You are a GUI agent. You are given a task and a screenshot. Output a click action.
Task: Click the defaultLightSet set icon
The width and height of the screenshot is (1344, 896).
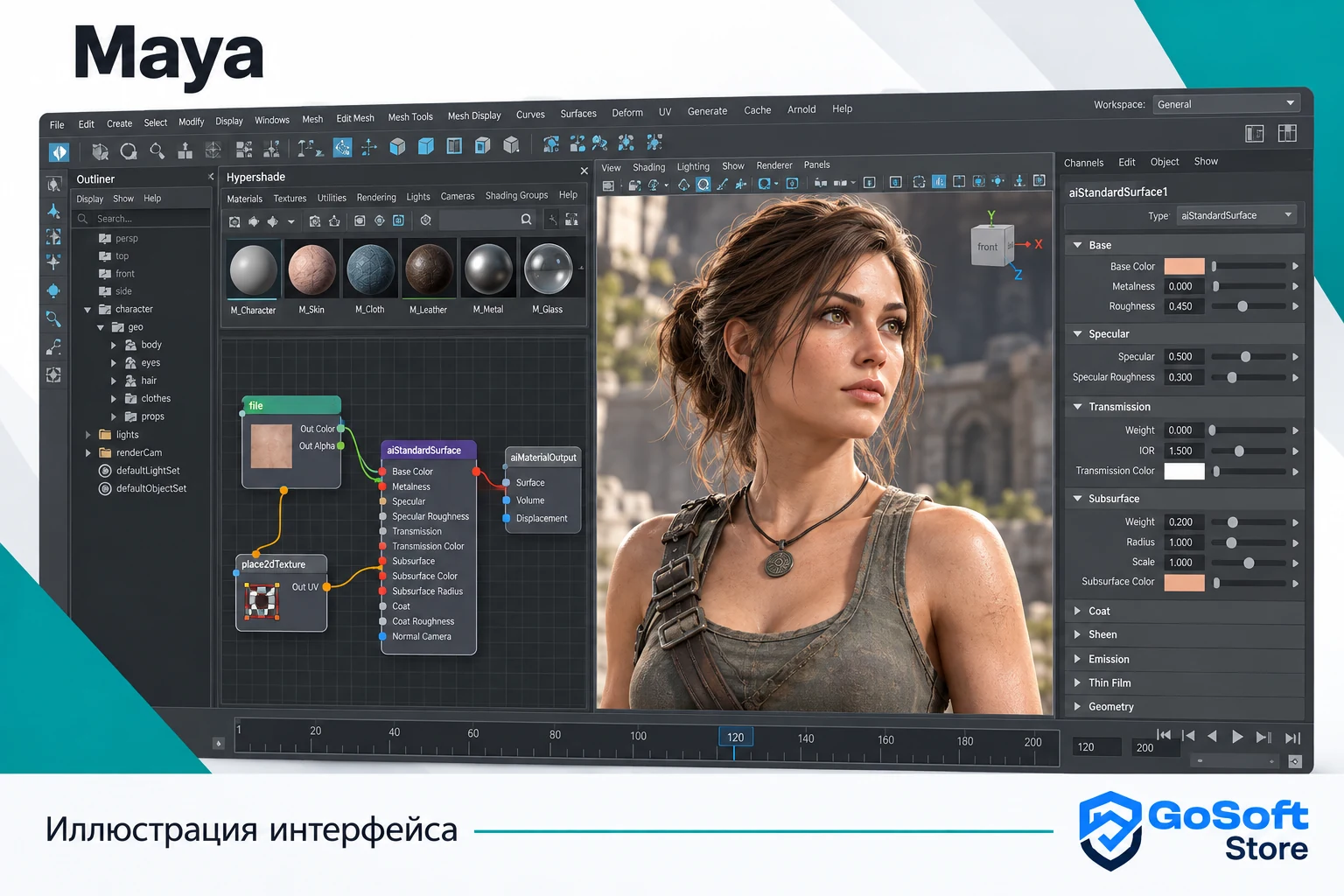105,471
